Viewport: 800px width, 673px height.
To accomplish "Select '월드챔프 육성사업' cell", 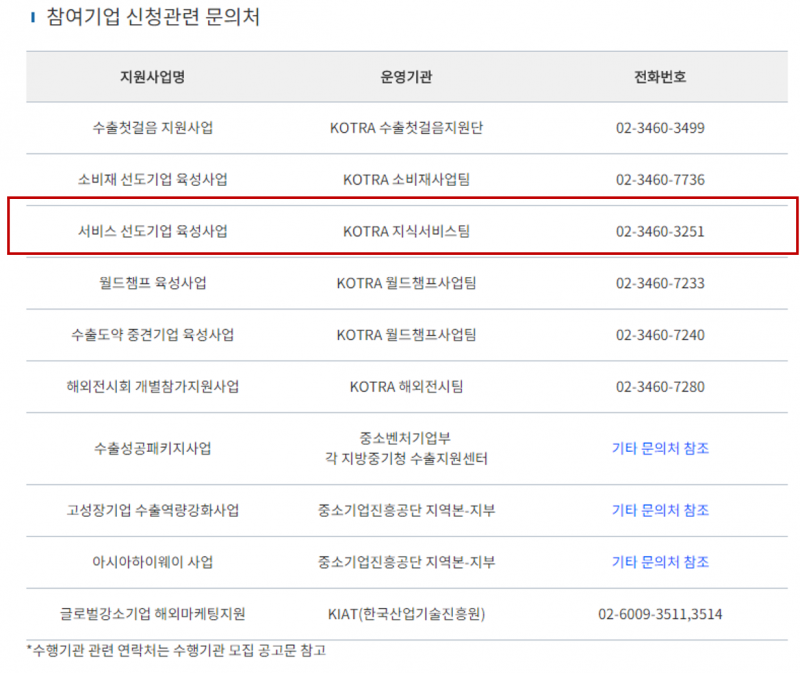I will (153, 283).
